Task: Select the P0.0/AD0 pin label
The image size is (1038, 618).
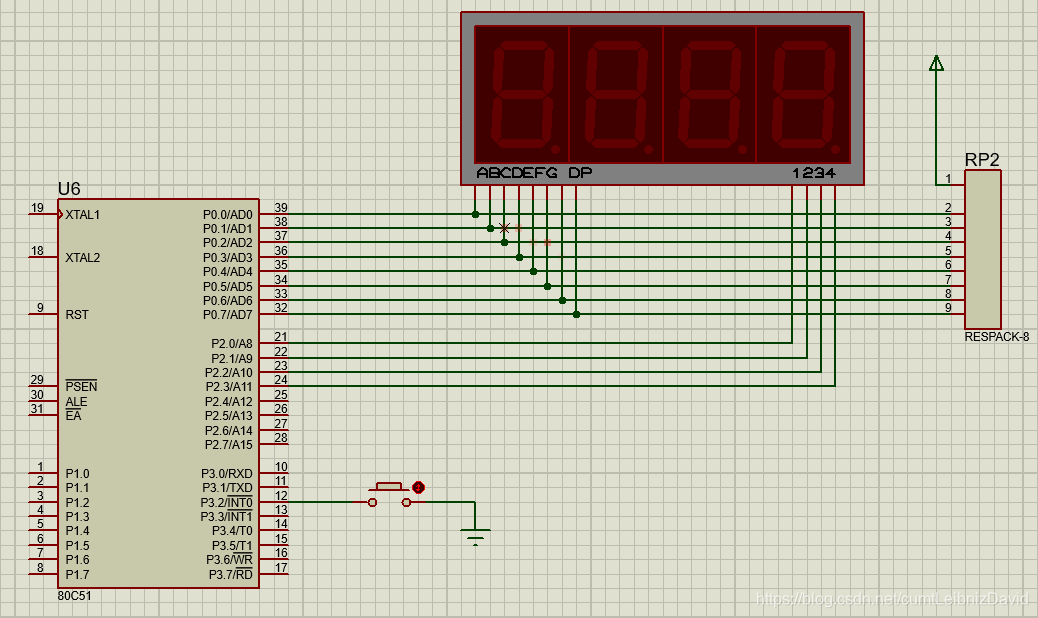Action: tap(227, 215)
